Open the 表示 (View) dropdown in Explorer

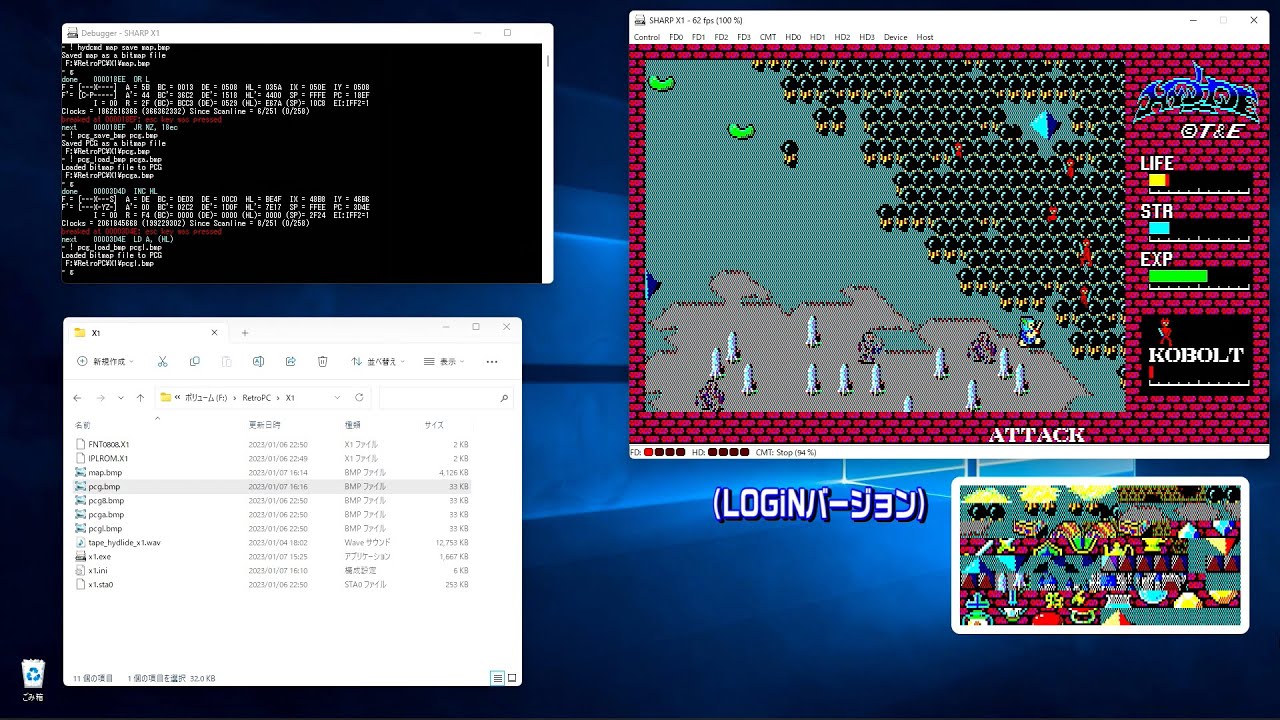tap(446, 361)
